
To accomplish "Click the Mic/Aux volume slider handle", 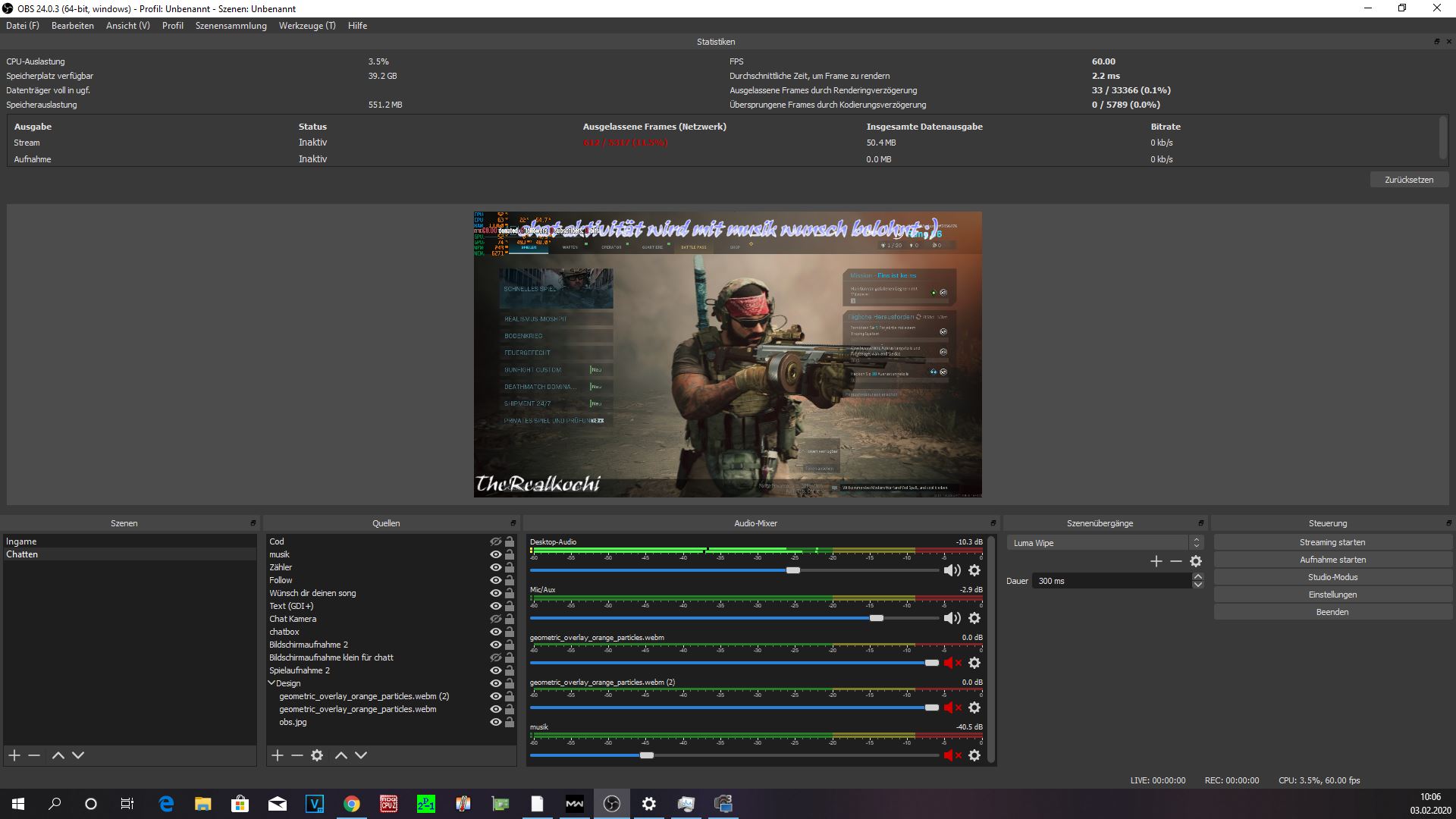I will point(877,618).
